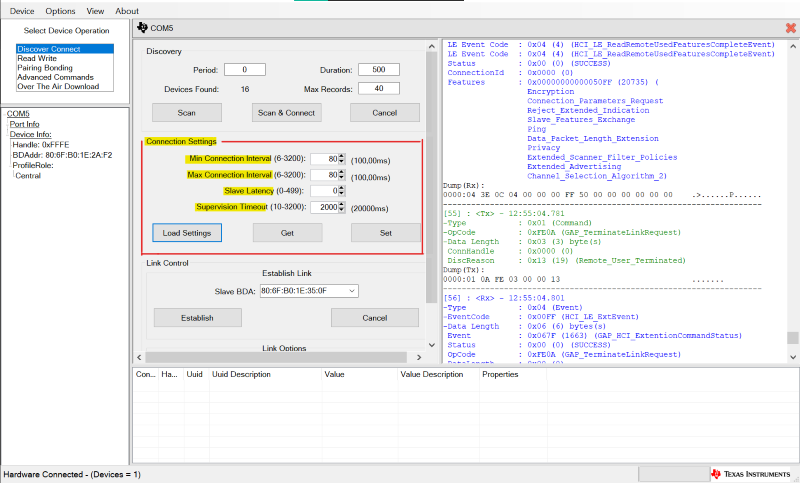
Task: Increase the Slave Latency value
Action: click(342, 187)
